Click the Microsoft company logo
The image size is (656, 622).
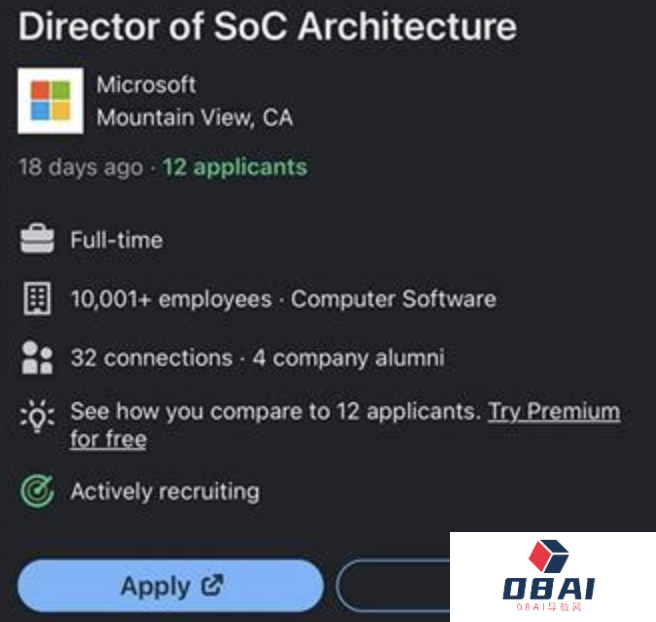[x=51, y=101]
